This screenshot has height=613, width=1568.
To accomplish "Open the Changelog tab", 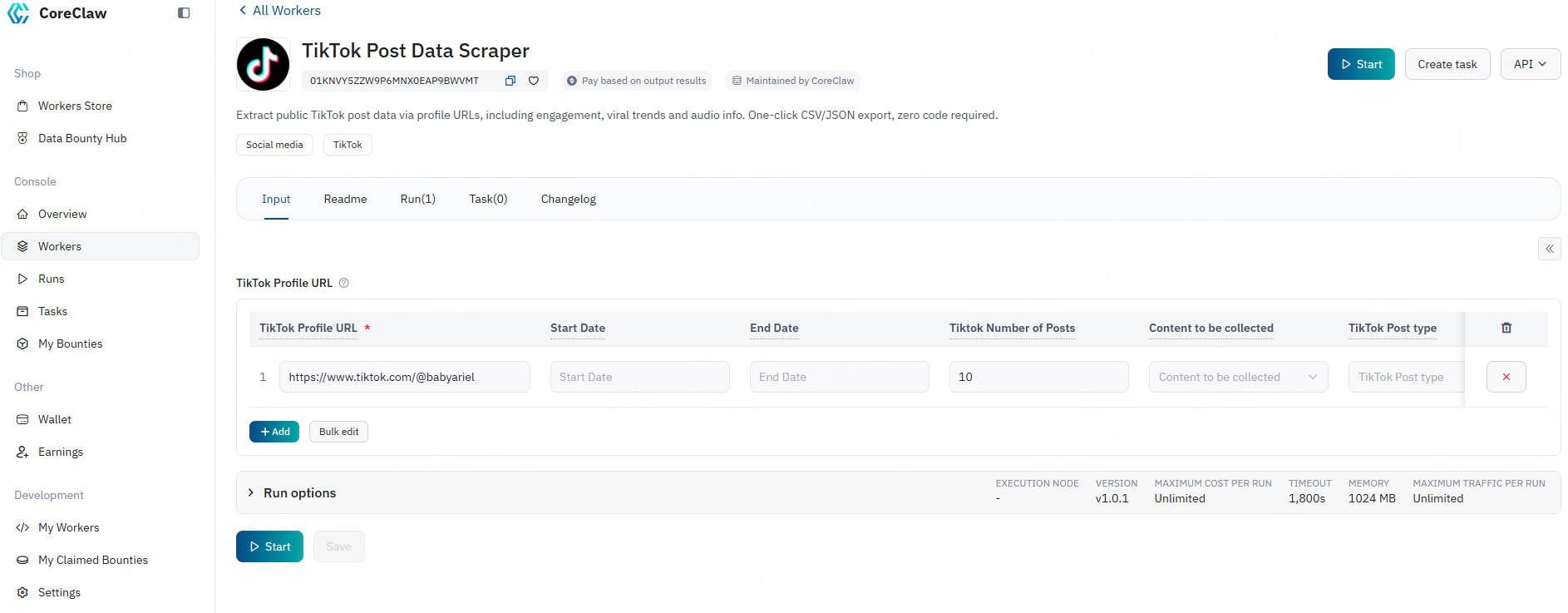I will (x=568, y=199).
